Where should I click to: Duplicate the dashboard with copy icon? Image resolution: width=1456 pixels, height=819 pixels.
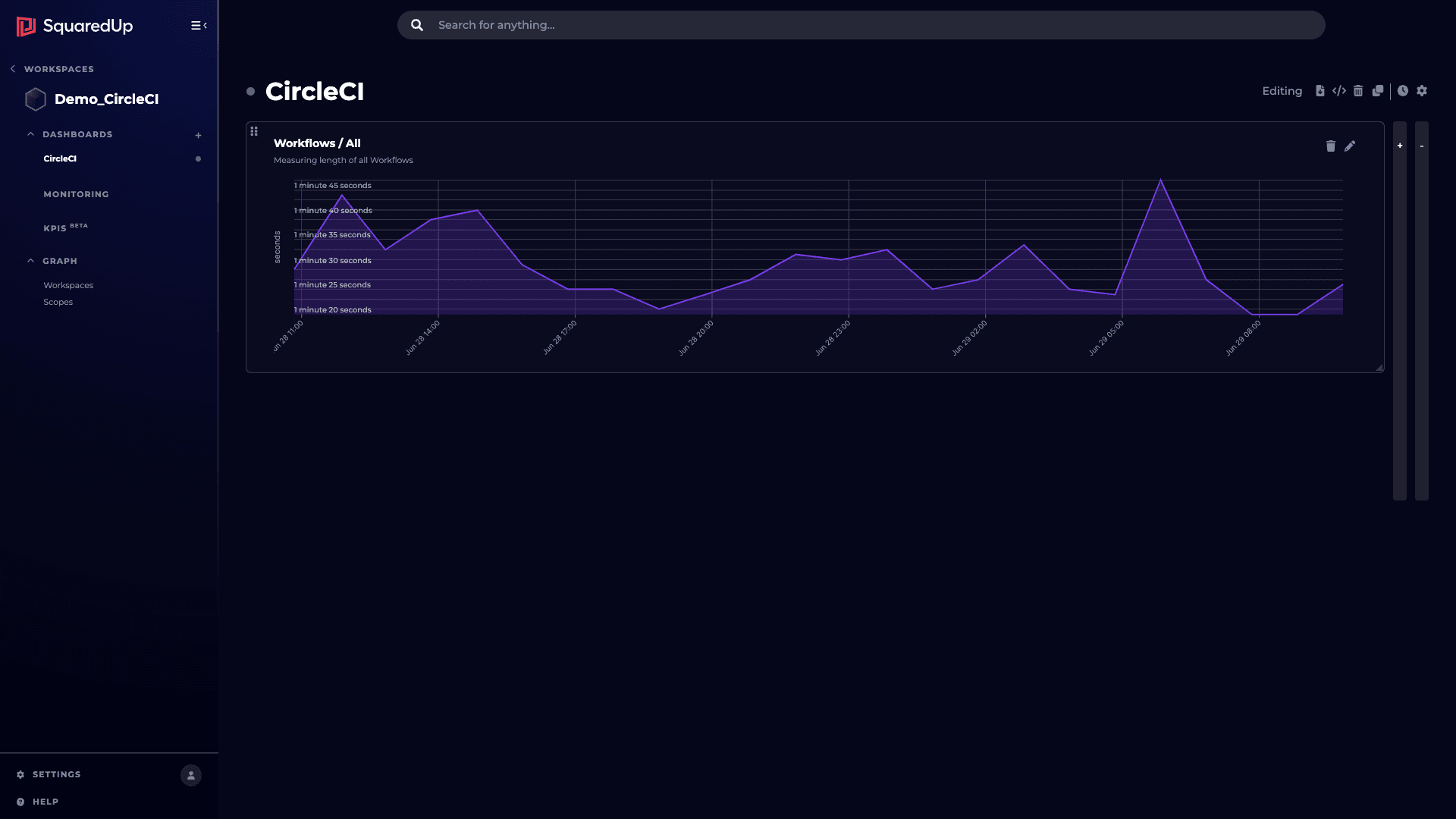pos(1378,91)
